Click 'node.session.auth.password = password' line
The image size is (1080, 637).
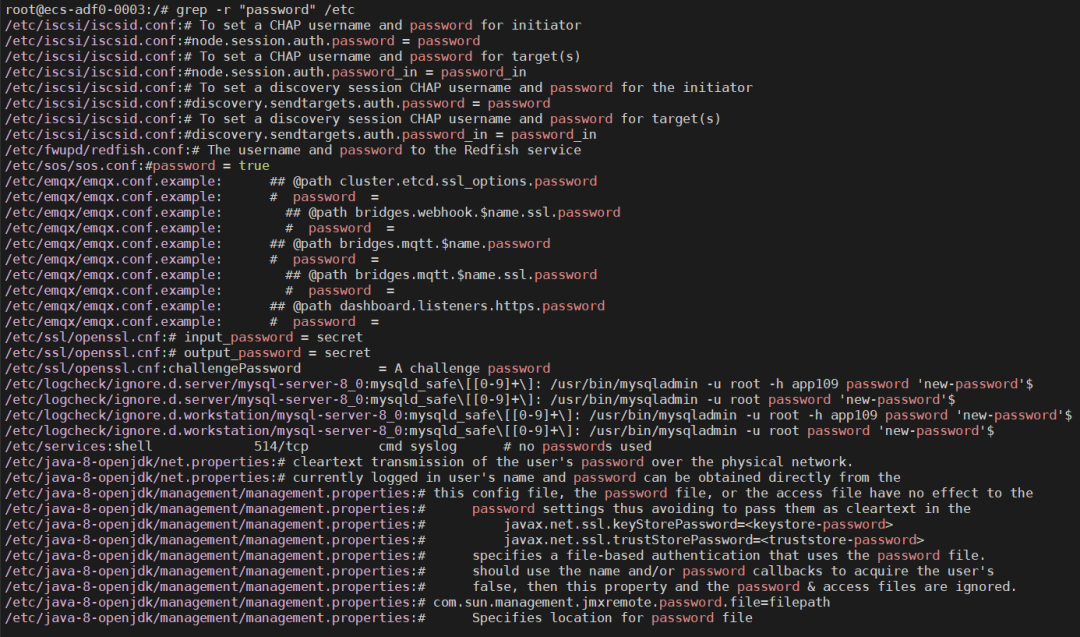242,41
